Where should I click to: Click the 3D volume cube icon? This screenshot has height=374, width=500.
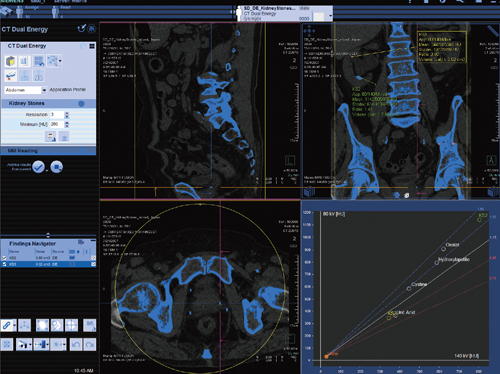click(x=11, y=61)
